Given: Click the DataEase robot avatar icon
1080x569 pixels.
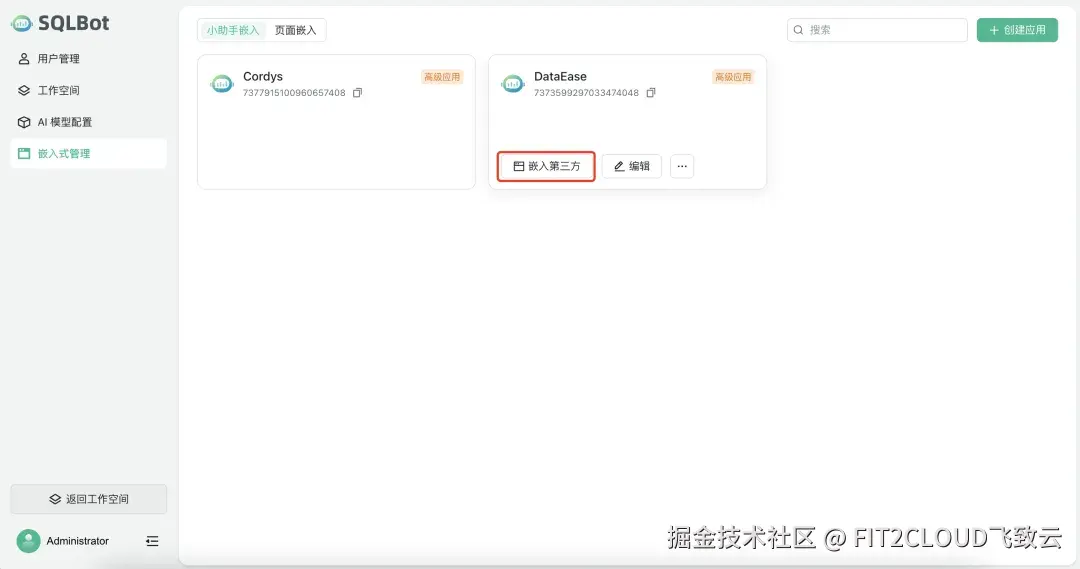Looking at the screenshot, I should tap(513, 84).
